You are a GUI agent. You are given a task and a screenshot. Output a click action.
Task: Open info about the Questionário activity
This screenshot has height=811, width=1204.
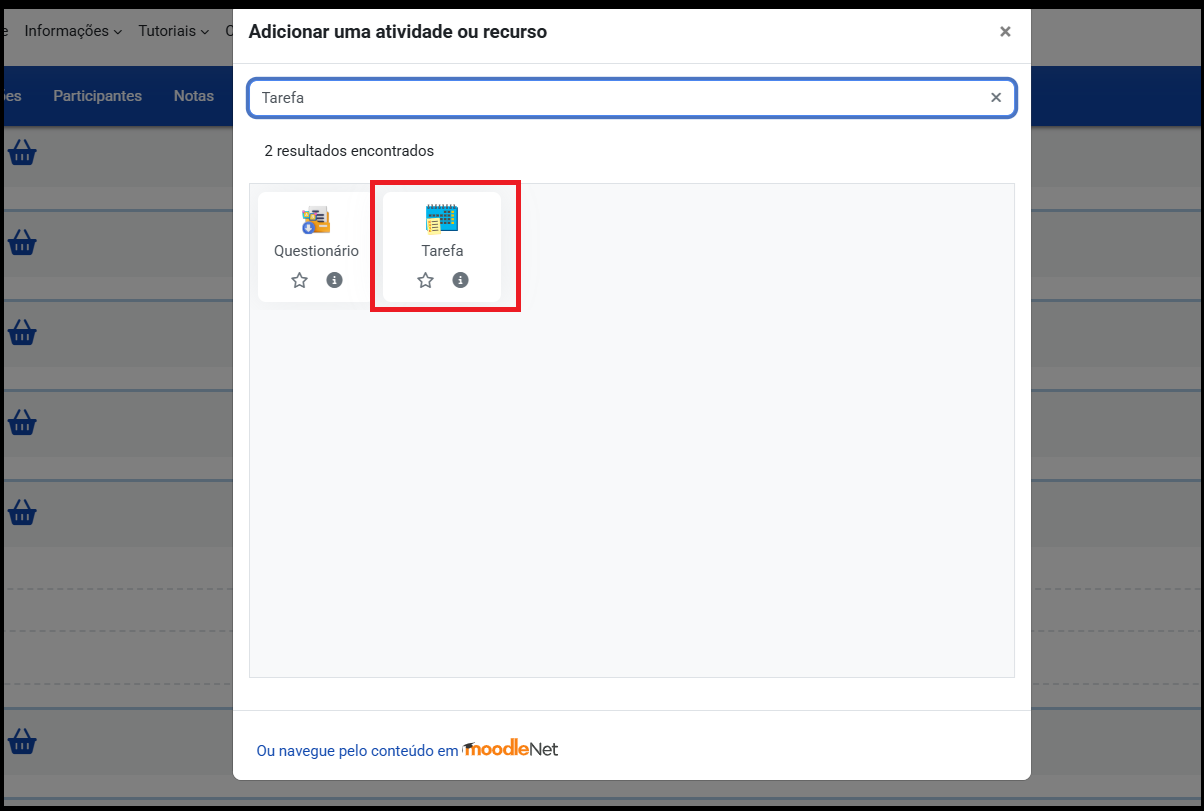(x=334, y=280)
